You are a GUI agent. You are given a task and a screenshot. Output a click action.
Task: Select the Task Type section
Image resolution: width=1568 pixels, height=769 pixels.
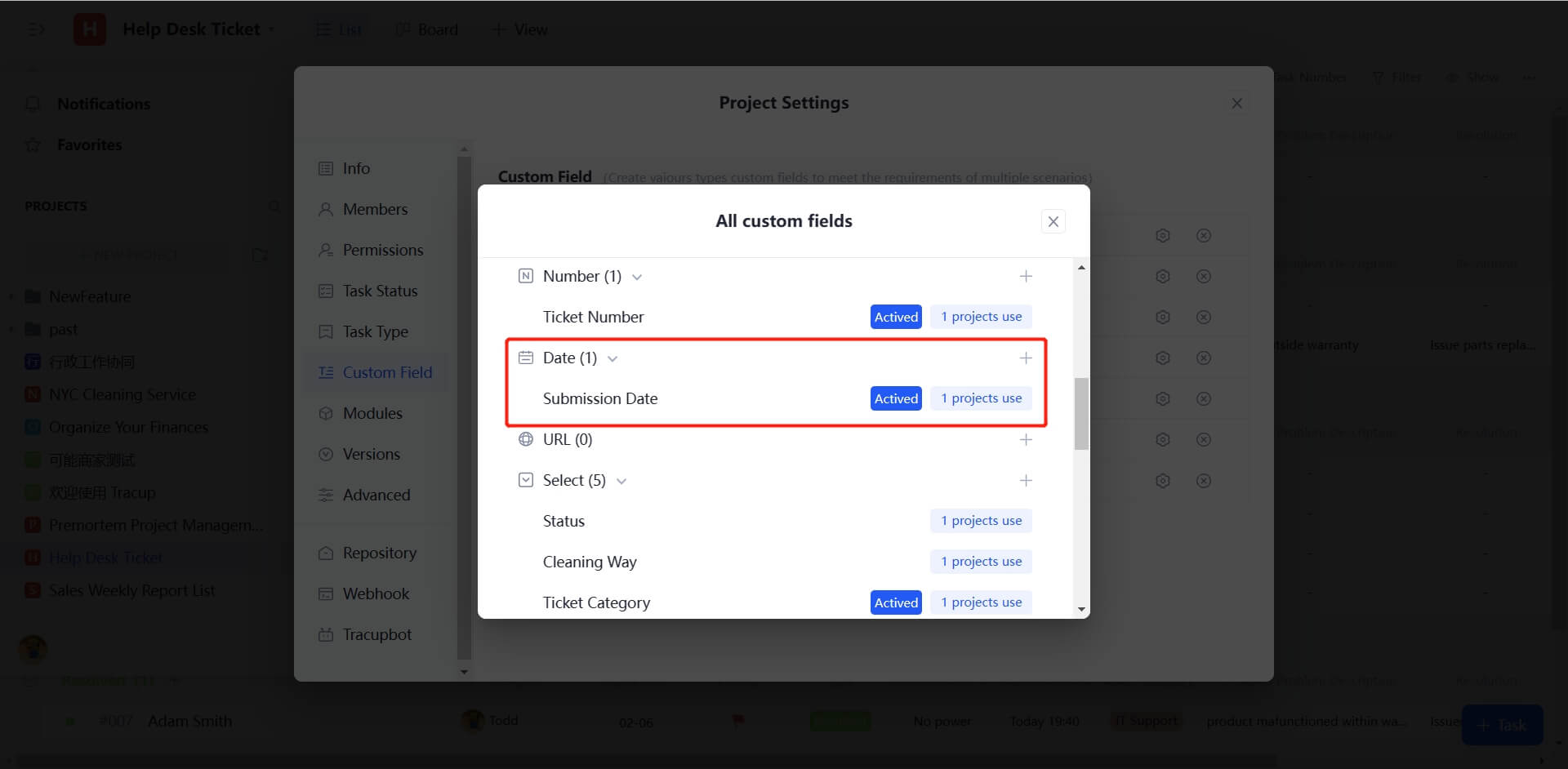pos(376,331)
